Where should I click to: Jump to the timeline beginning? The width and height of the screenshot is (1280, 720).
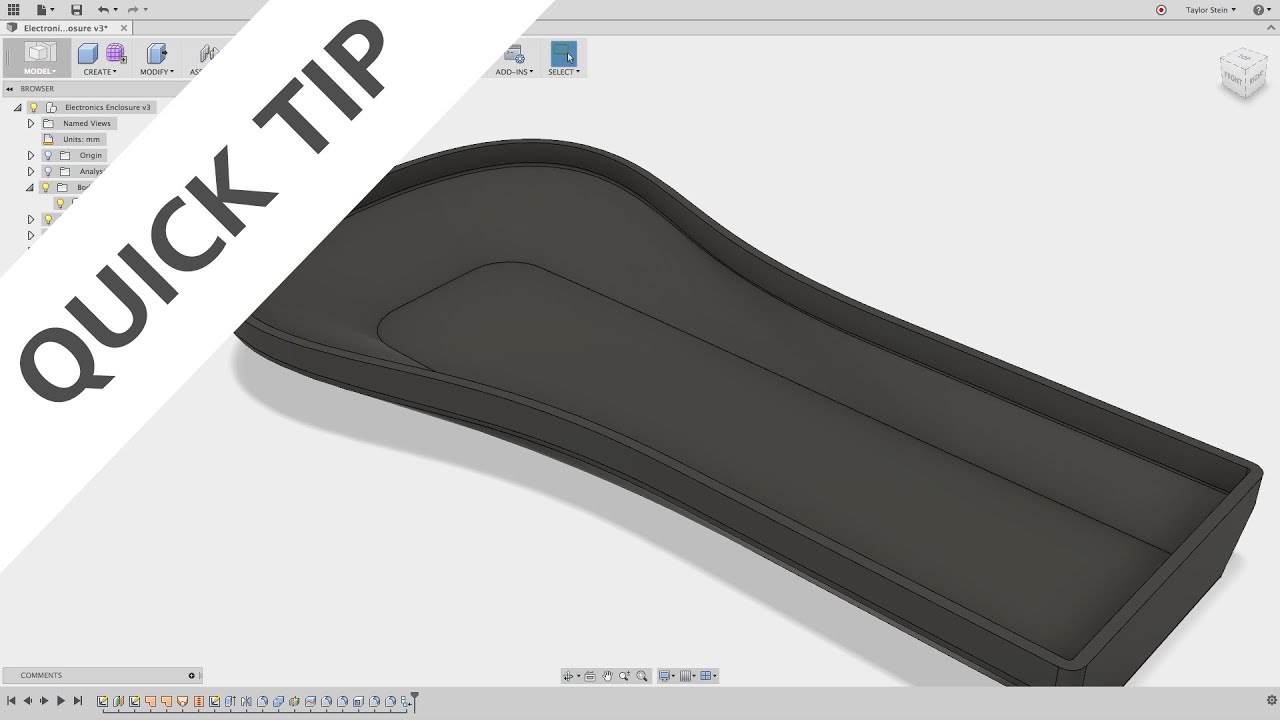click(11, 701)
